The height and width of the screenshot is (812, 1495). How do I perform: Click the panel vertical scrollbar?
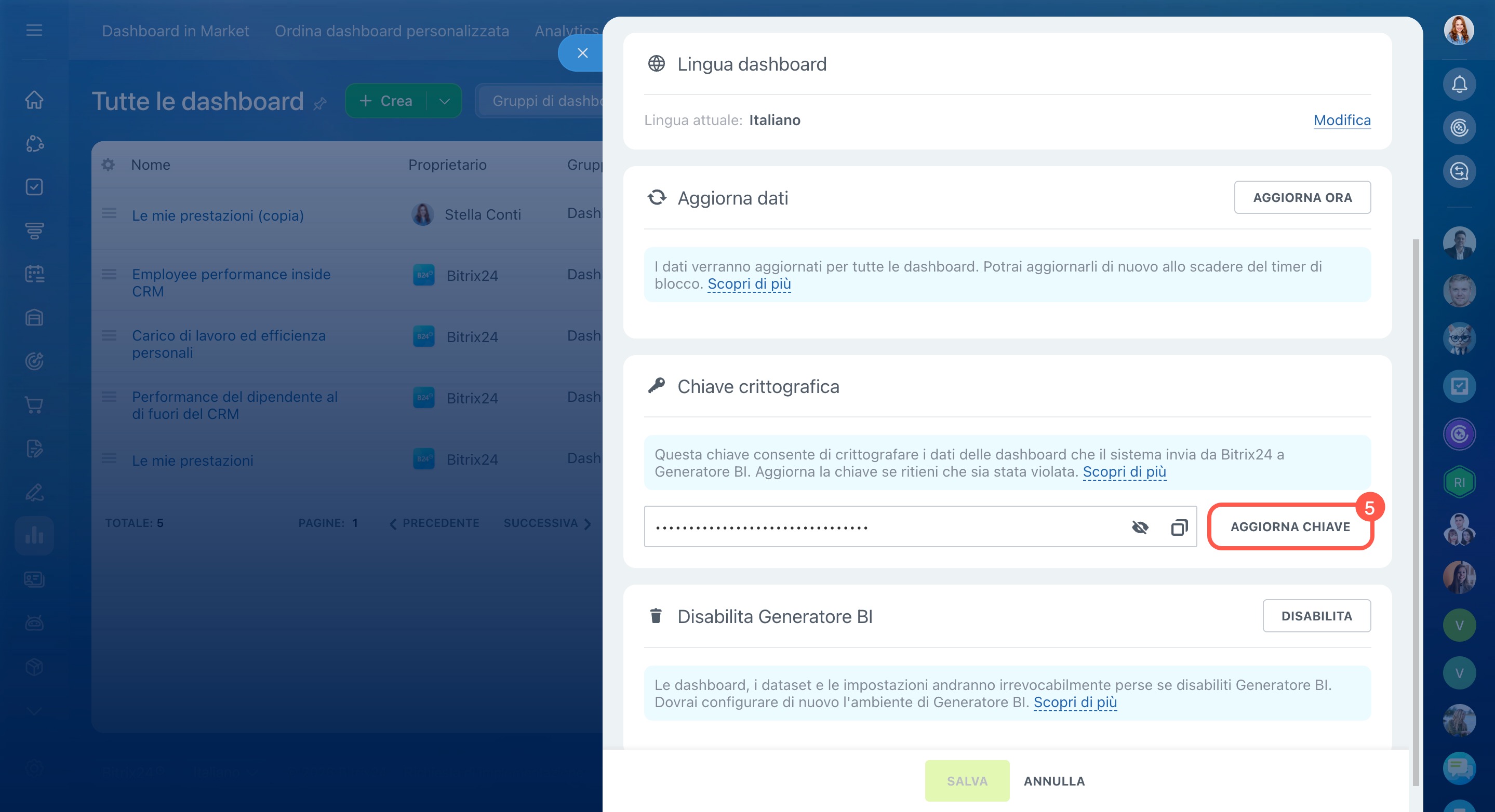pyautogui.click(x=1415, y=510)
